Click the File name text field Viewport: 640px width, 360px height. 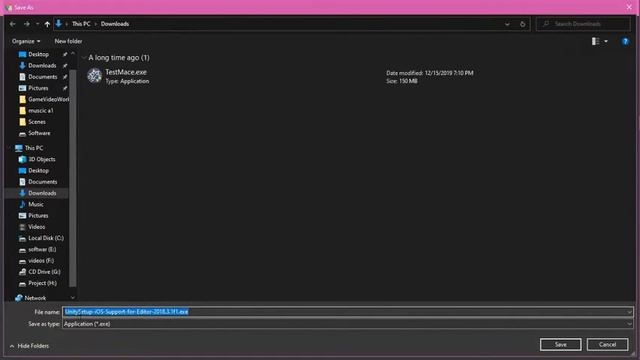coord(344,312)
